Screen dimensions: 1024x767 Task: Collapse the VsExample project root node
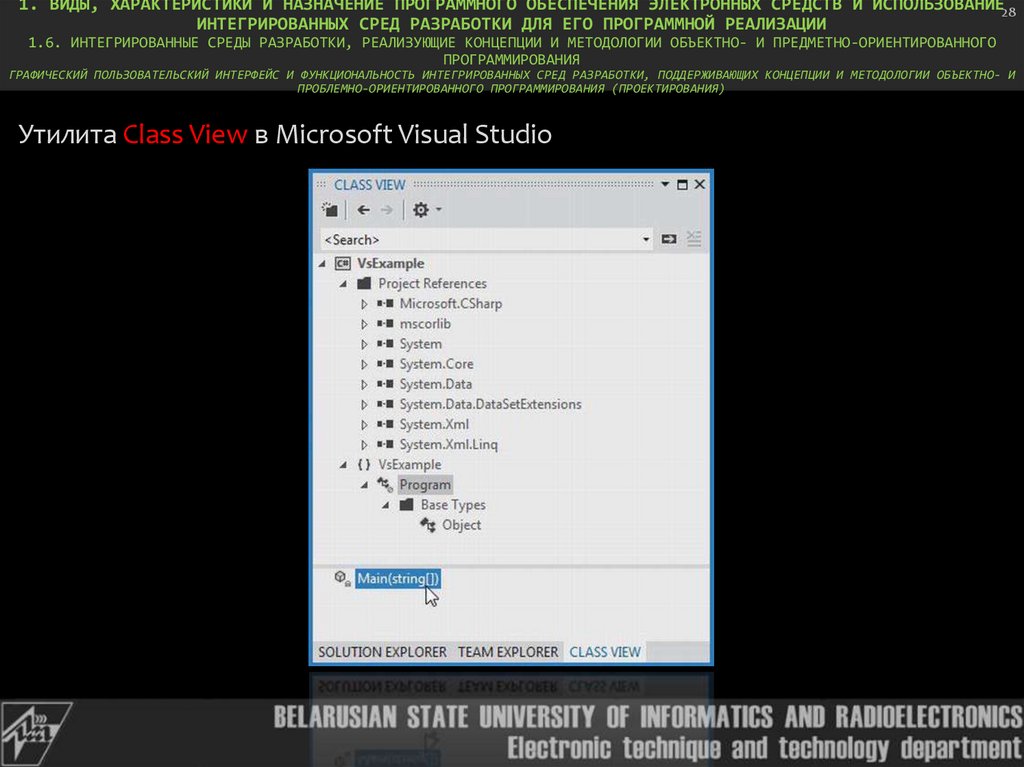pyautogui.click(x=322, y=264)
